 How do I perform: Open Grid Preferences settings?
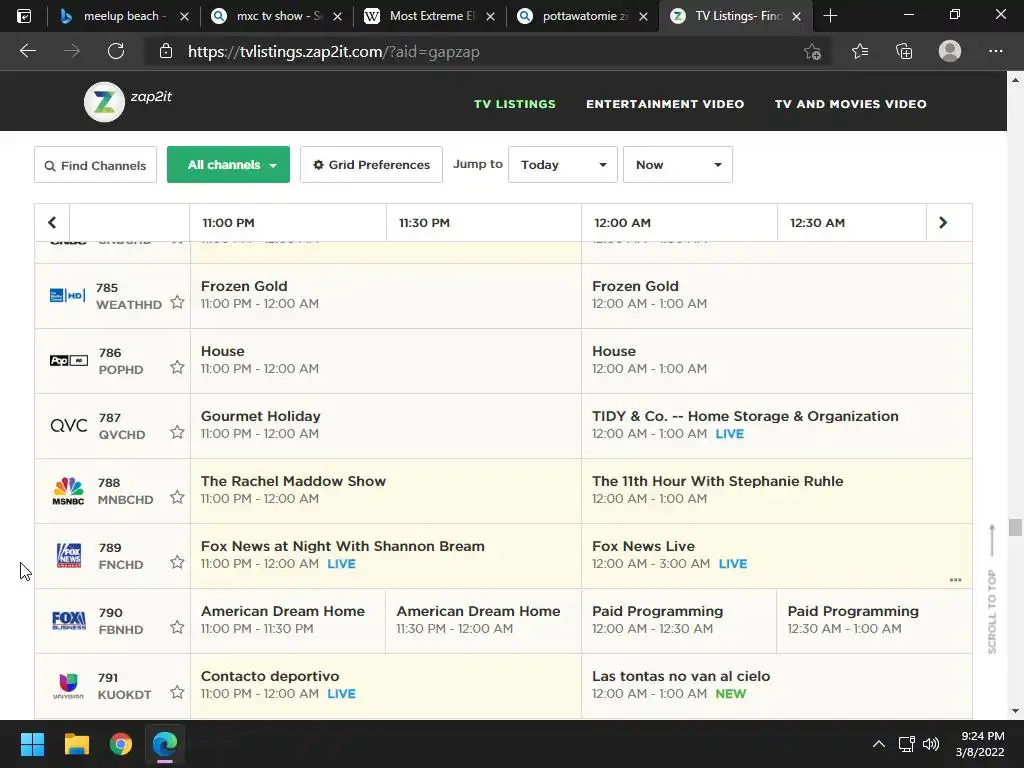[371, 165]
